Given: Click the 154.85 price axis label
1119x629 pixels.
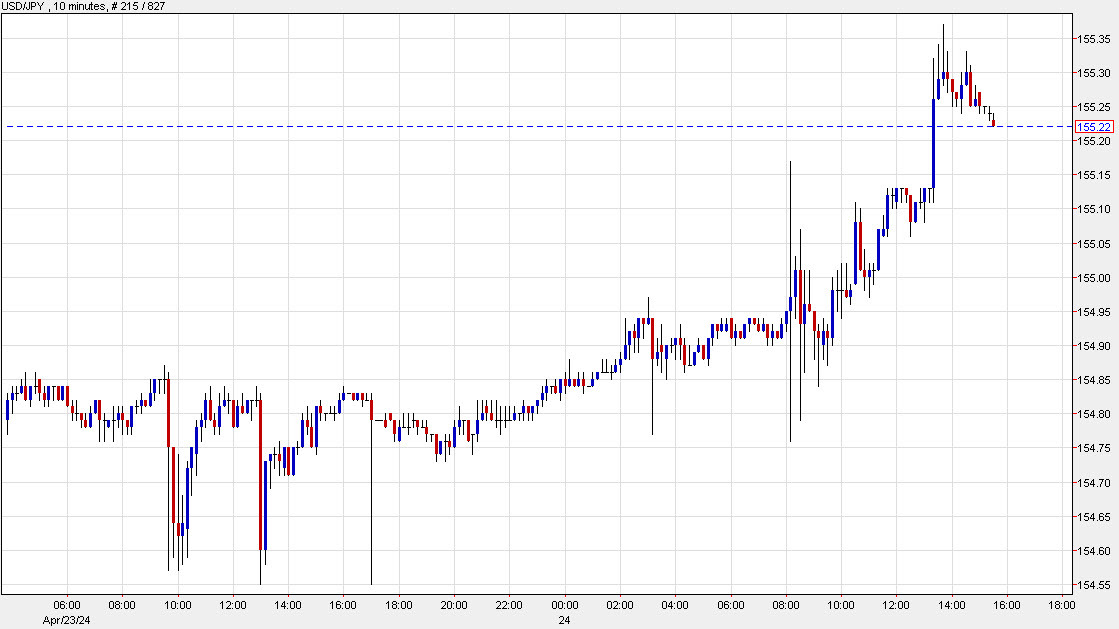Looking at the screenshot, I should [1093, 380].
